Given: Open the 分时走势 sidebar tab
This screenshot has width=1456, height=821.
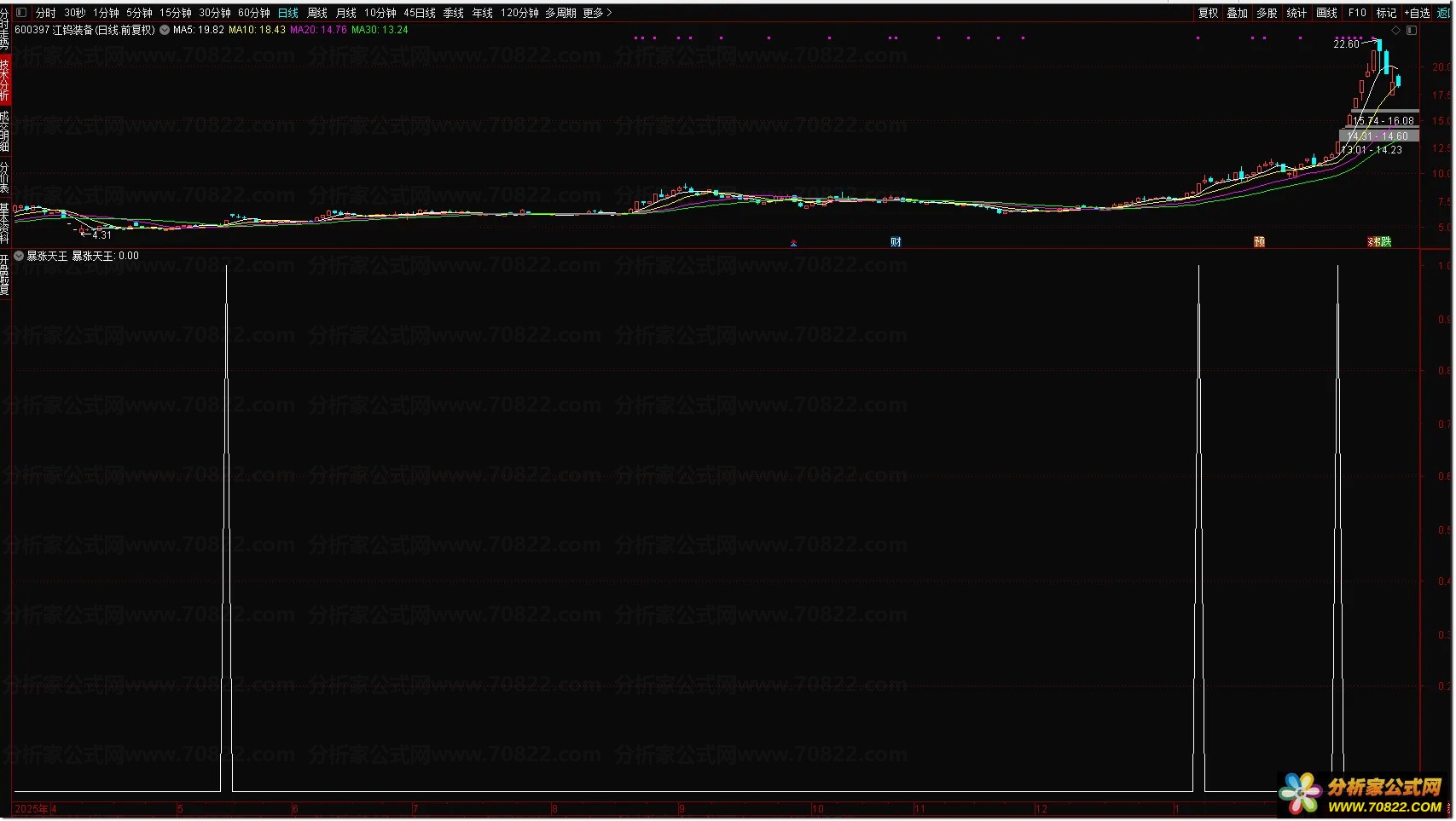Looking at the screenshot, I should [5, 29].
